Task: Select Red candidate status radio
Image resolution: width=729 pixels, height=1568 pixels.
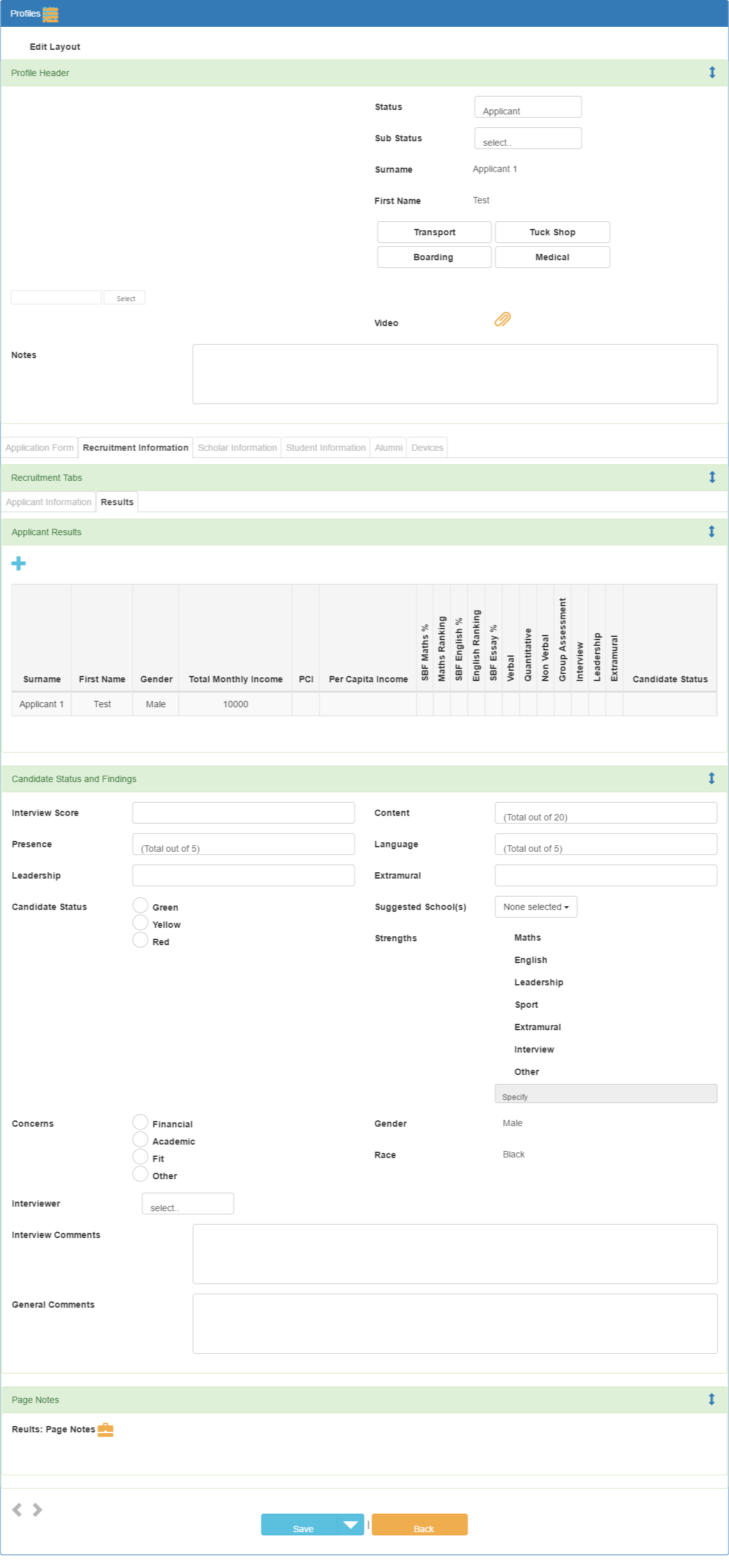Action: [141, 940]
